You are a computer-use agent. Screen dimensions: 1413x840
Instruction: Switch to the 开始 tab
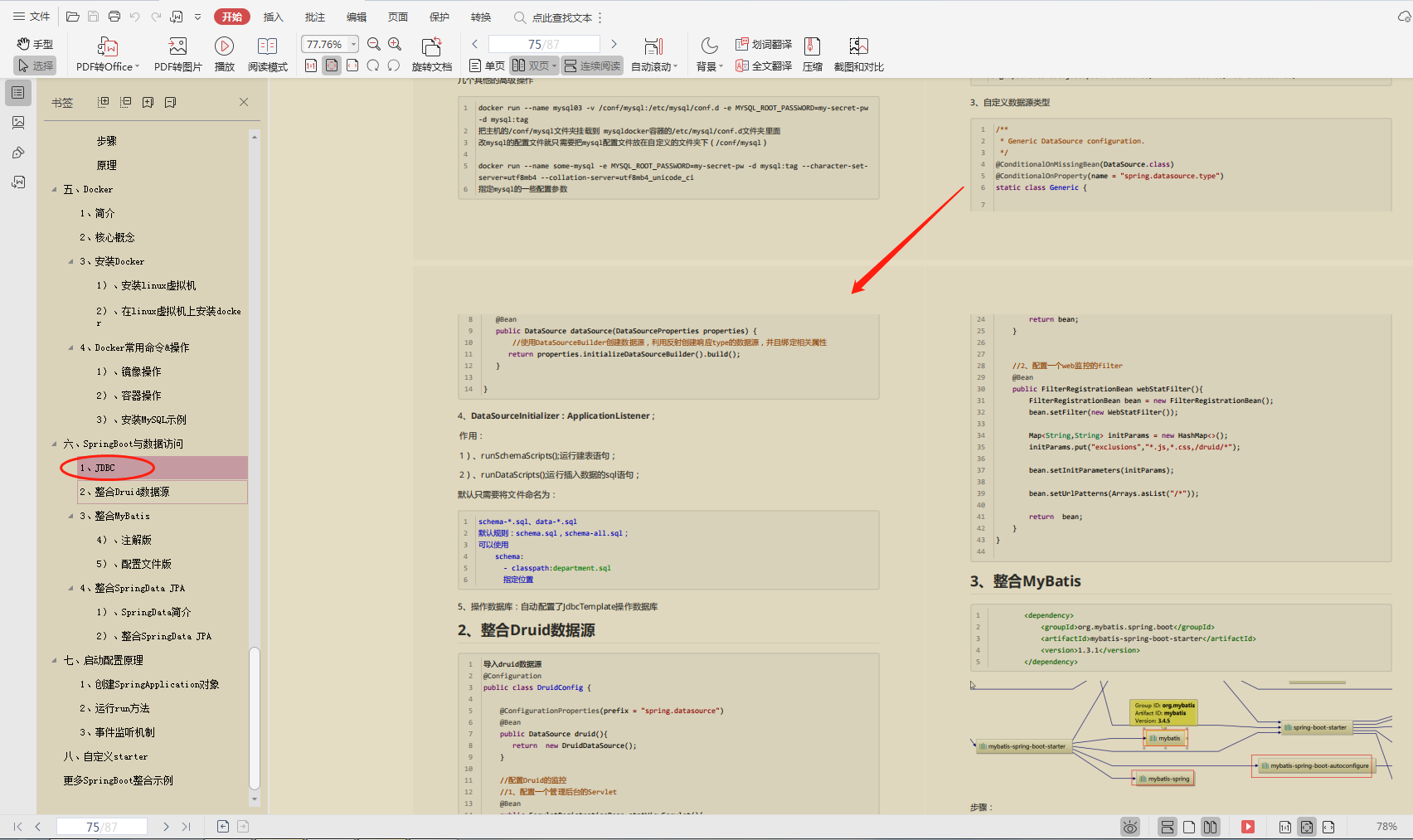click(232, 17)
